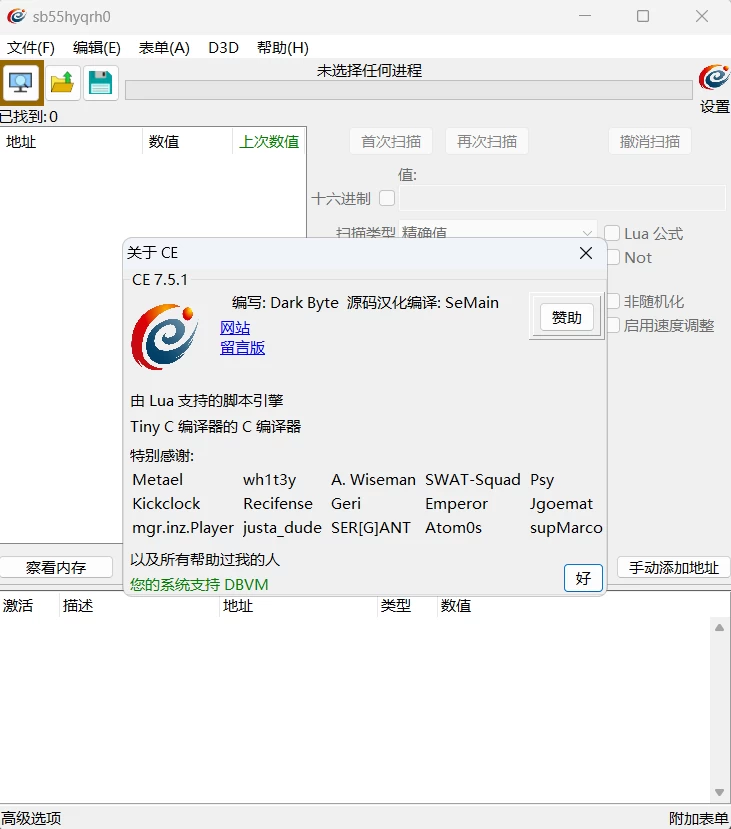This screenshot has height=829, width=731.
Task: Open the D3D menu
Action: [223, 47]
